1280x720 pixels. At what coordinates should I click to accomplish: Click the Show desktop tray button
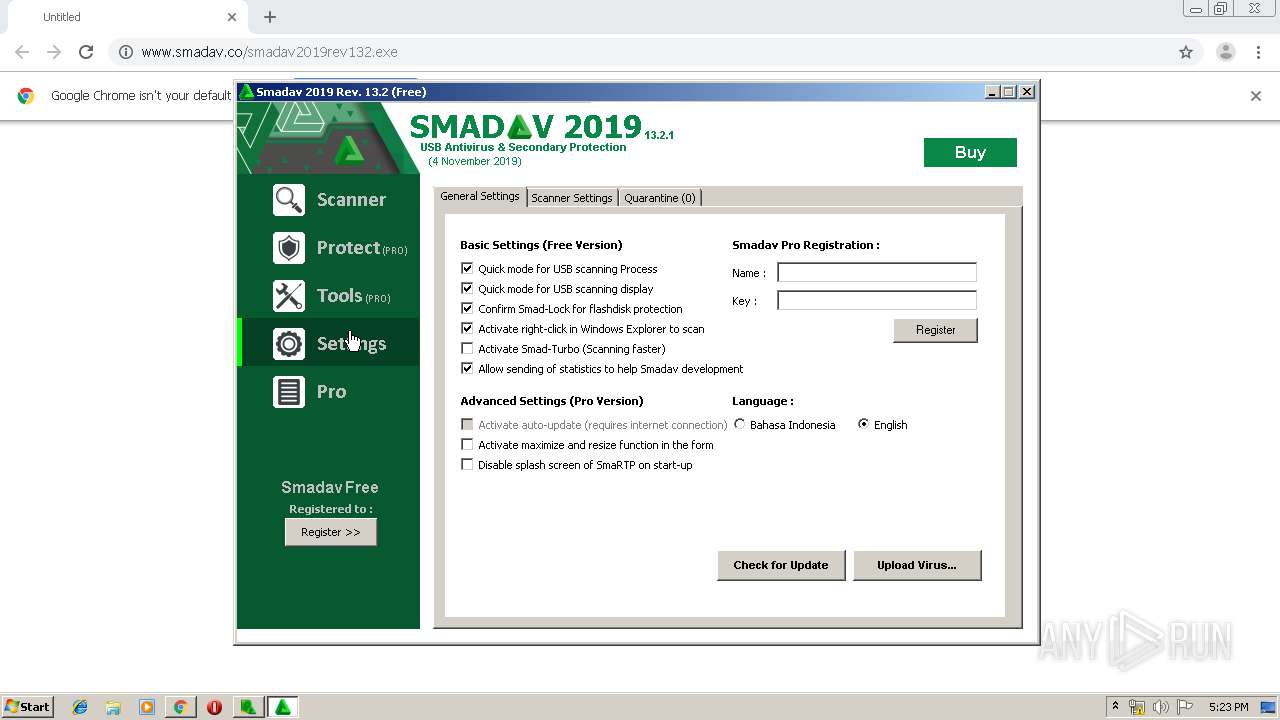(1269, 707)
